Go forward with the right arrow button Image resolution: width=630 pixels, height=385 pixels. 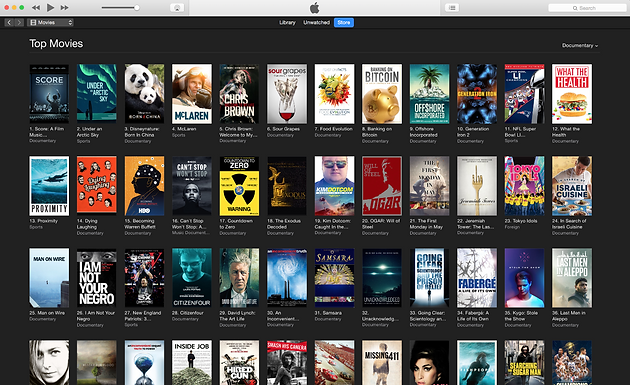[x=19, y=23]
